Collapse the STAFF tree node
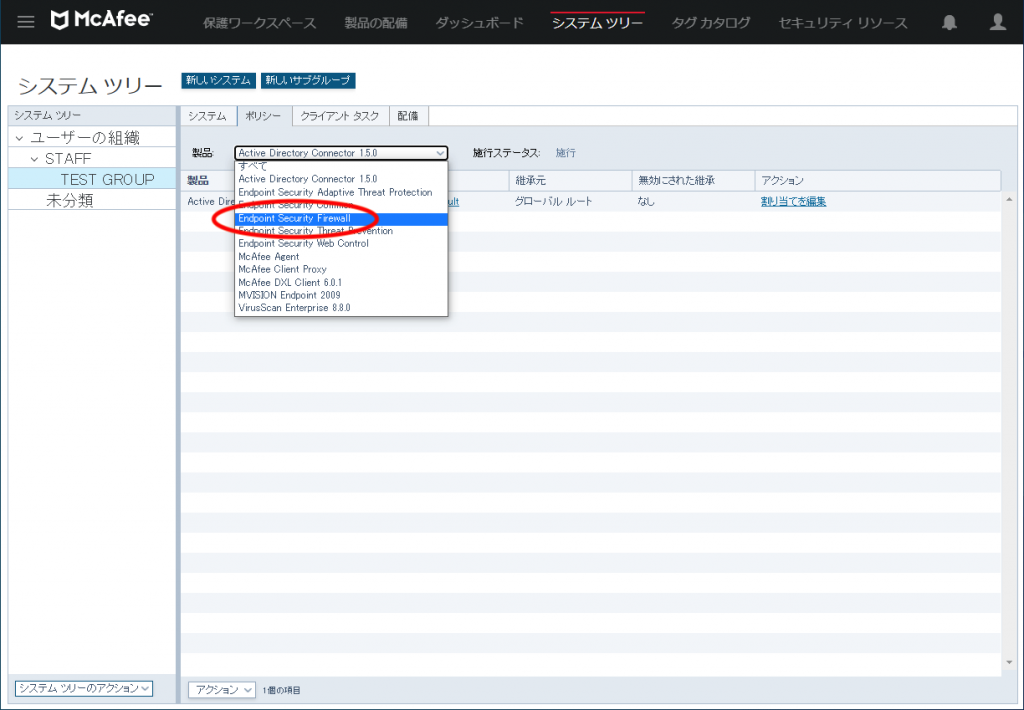1024x710 pixels. click(x=35, y=159)
